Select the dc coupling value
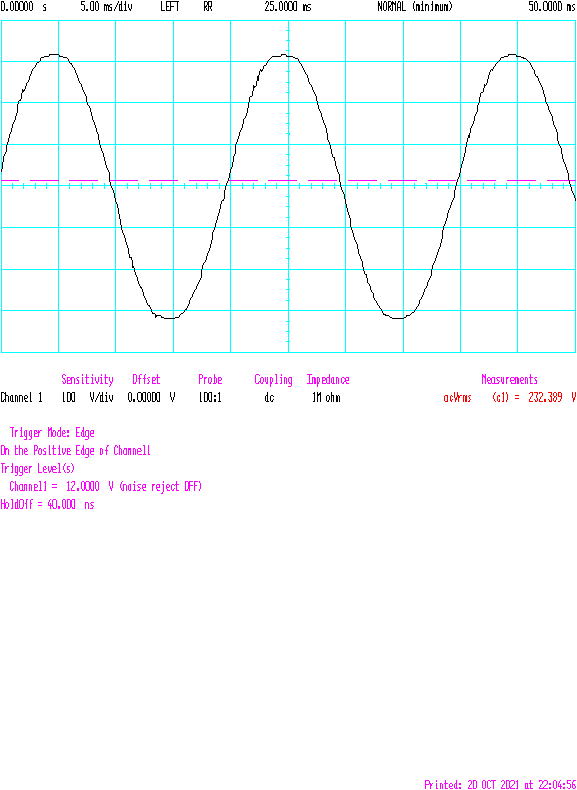The height and width of the screenshot is (790, 577). 269,398
